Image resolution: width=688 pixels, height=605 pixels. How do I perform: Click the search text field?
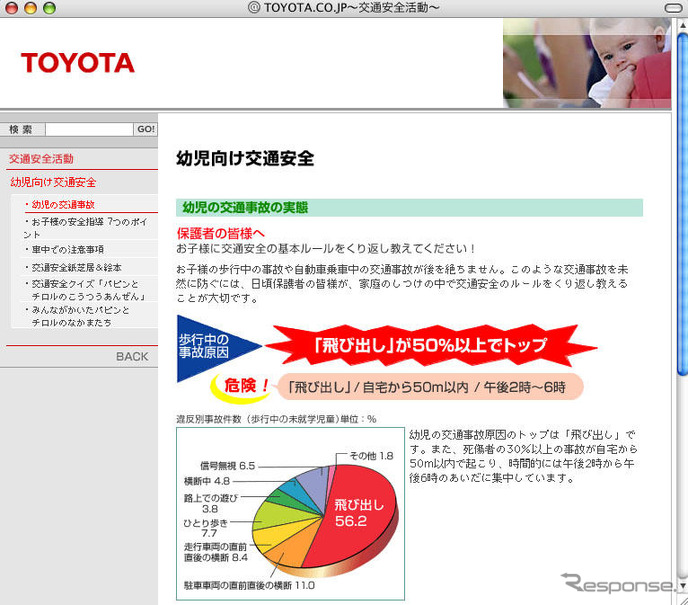89,129
